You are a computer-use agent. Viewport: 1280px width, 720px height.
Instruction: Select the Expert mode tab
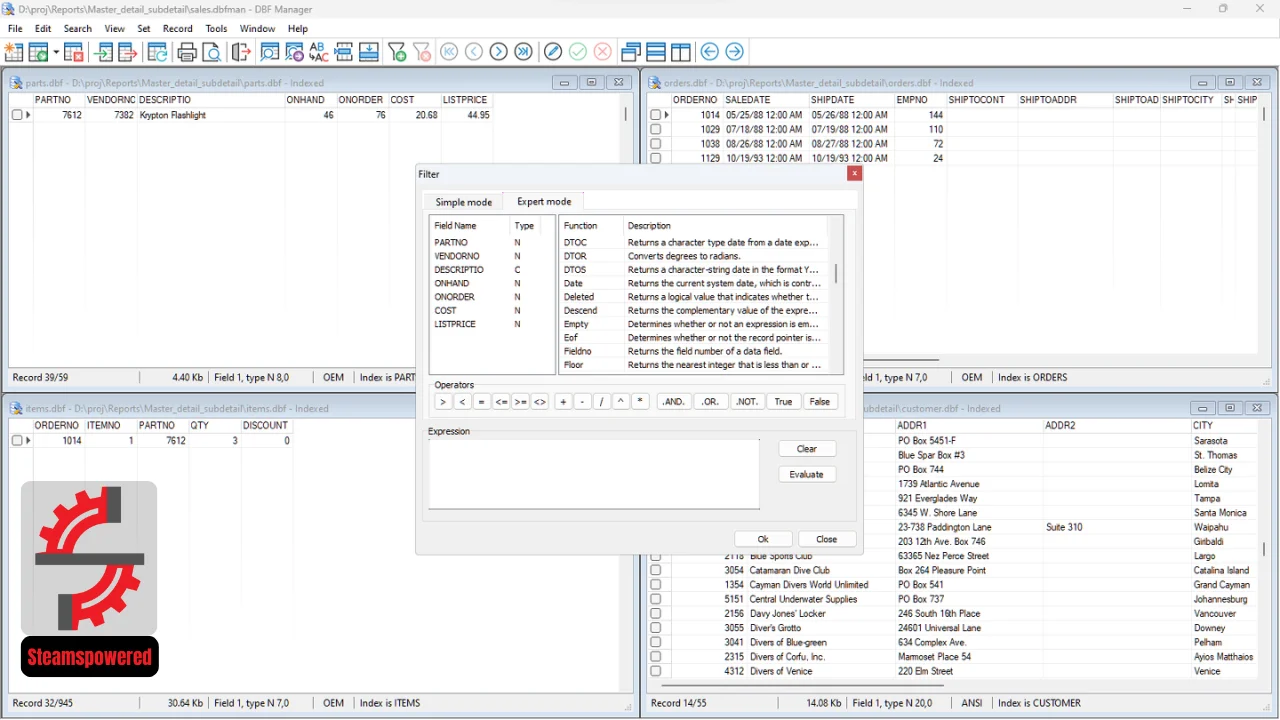(544, 201)
